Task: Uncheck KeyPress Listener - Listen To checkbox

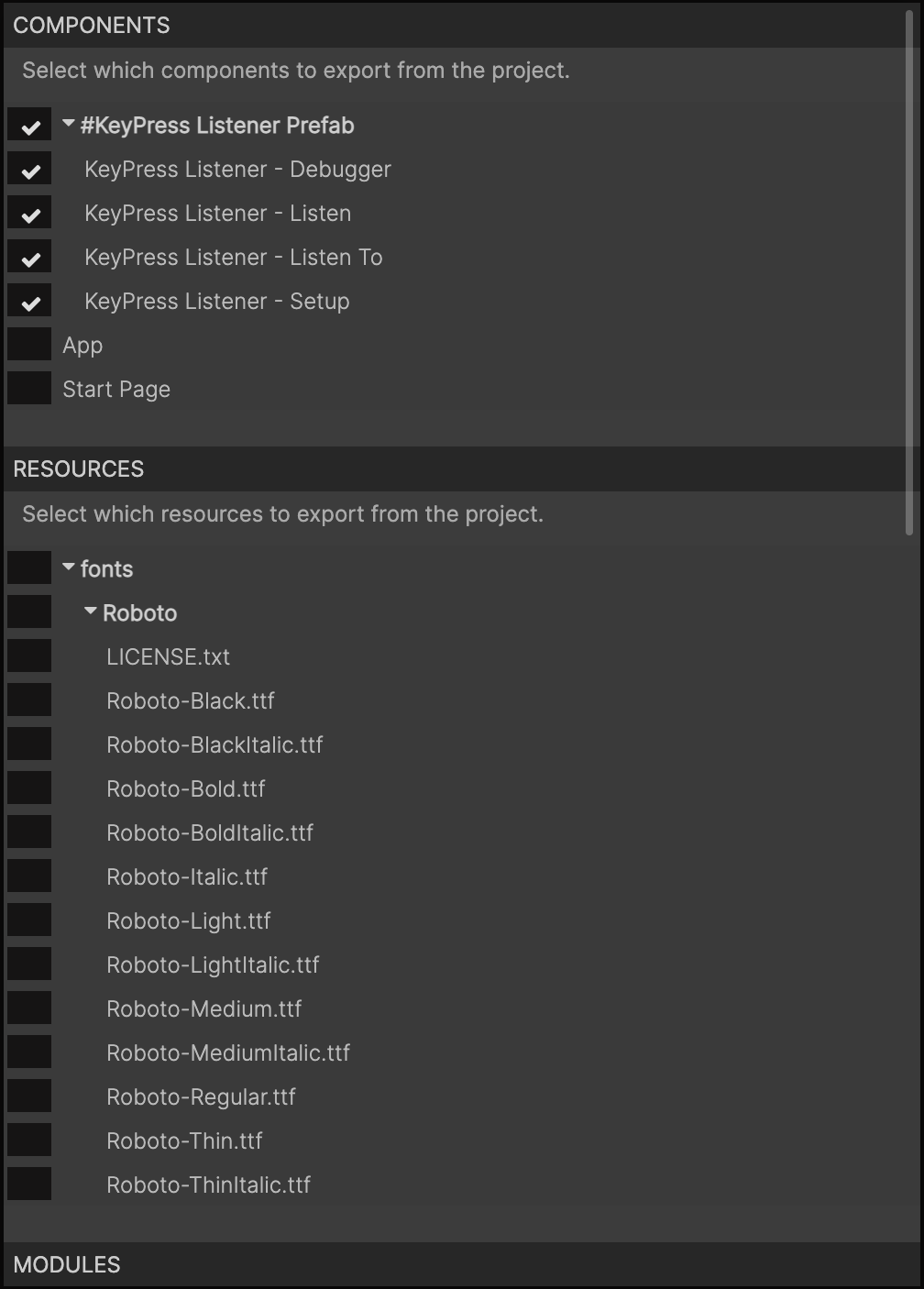Action: (29, 258)
